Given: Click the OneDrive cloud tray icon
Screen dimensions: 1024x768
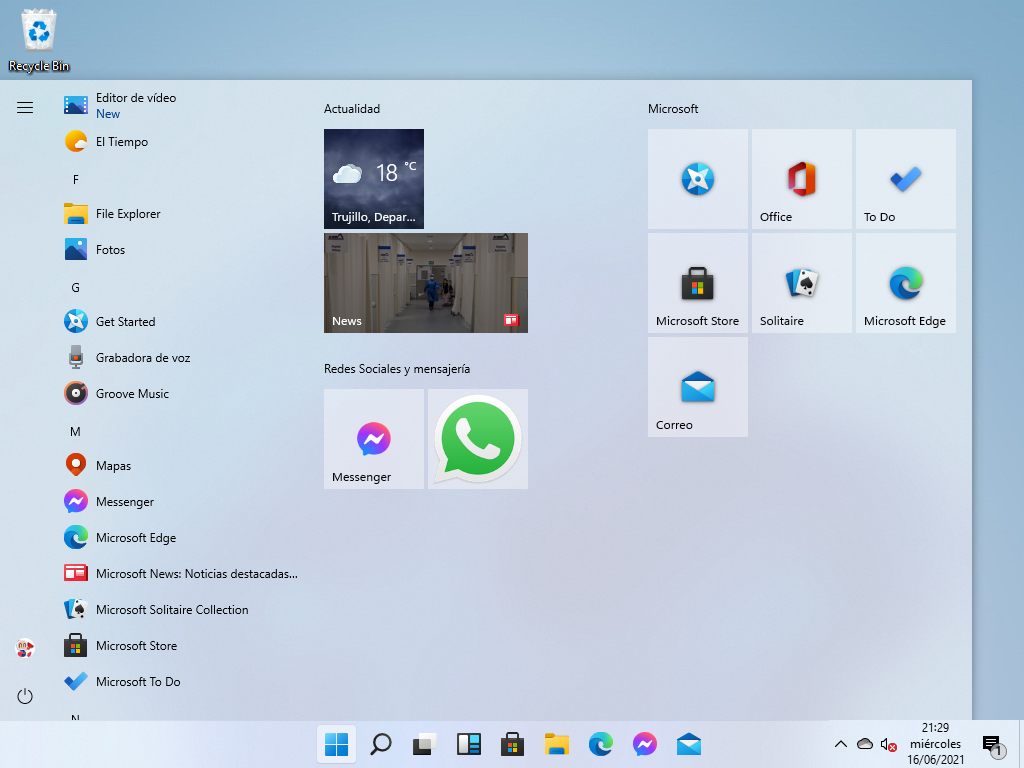Looking at the screenshot, I should (865, 744).
